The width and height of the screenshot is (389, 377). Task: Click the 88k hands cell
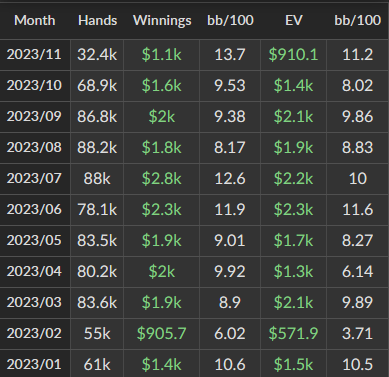(97, 179)
